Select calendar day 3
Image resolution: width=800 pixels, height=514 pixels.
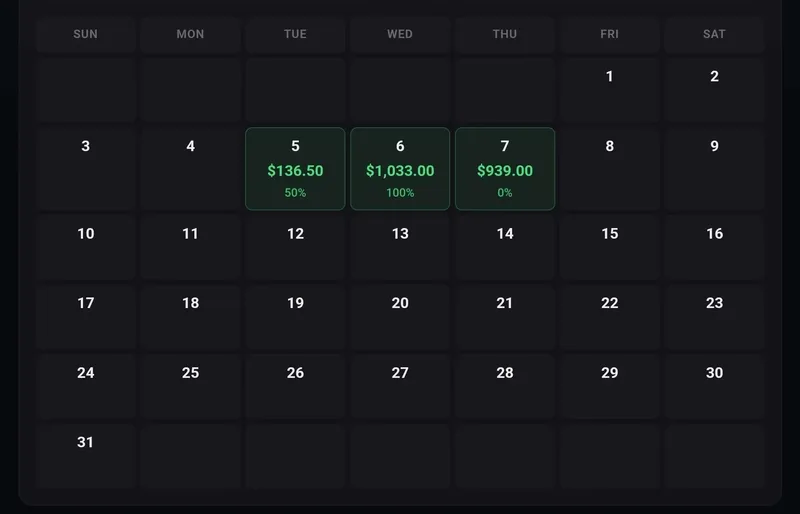coord(86,168)
